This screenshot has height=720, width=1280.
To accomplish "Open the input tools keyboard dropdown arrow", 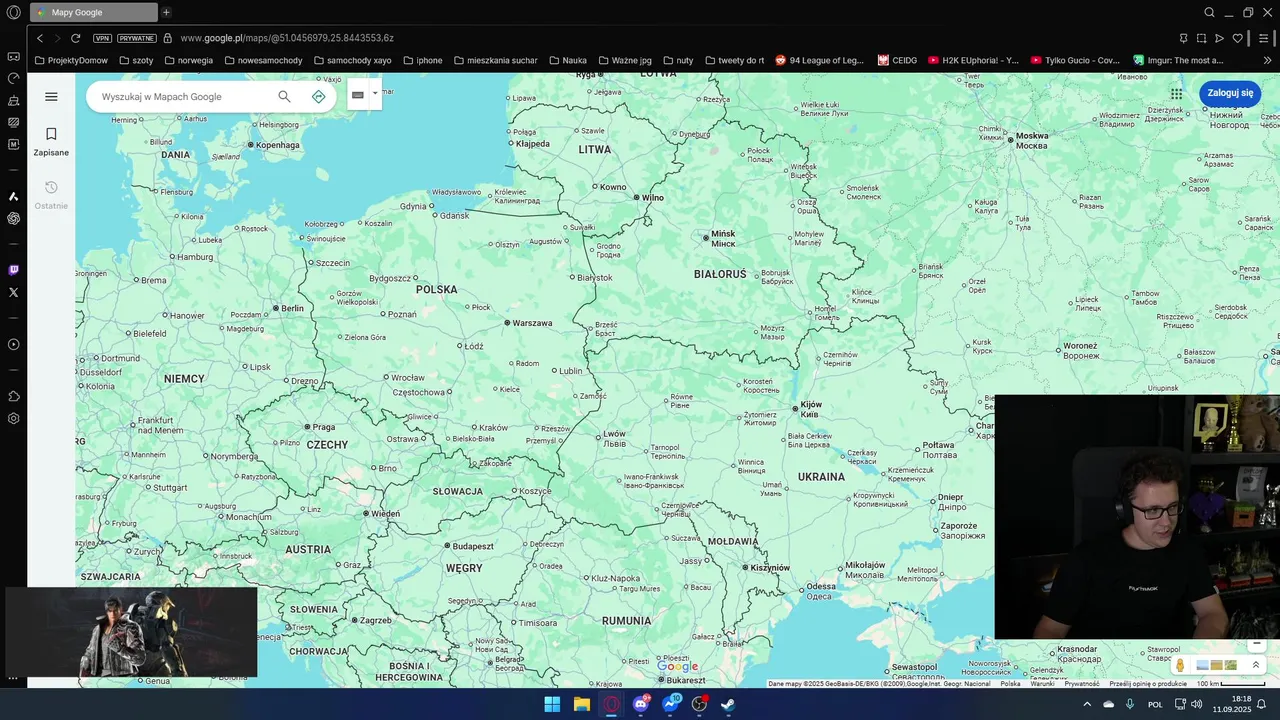I will (x=375, y=94).
